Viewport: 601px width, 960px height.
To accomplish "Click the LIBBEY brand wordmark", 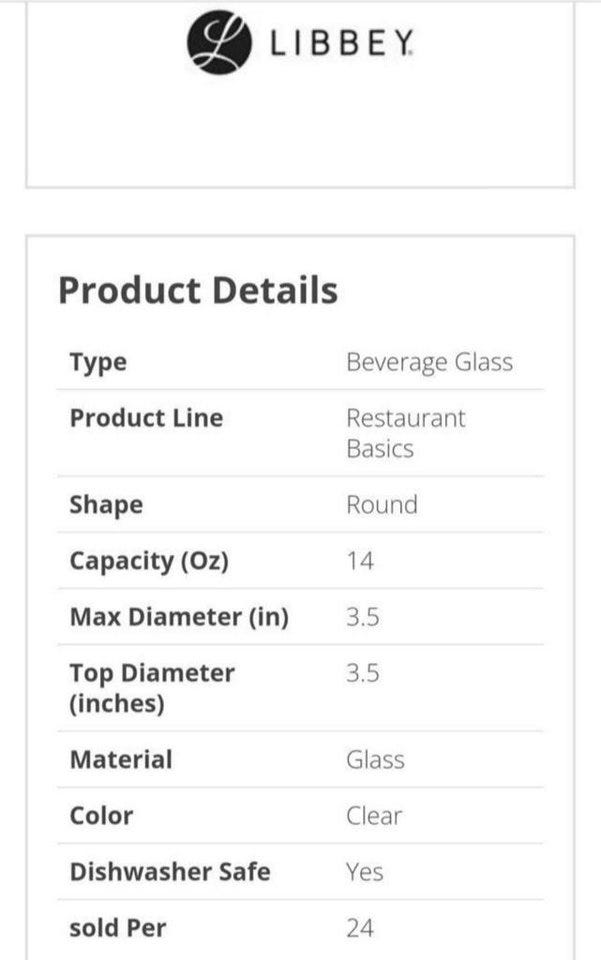I will click(x=339, y=43).
